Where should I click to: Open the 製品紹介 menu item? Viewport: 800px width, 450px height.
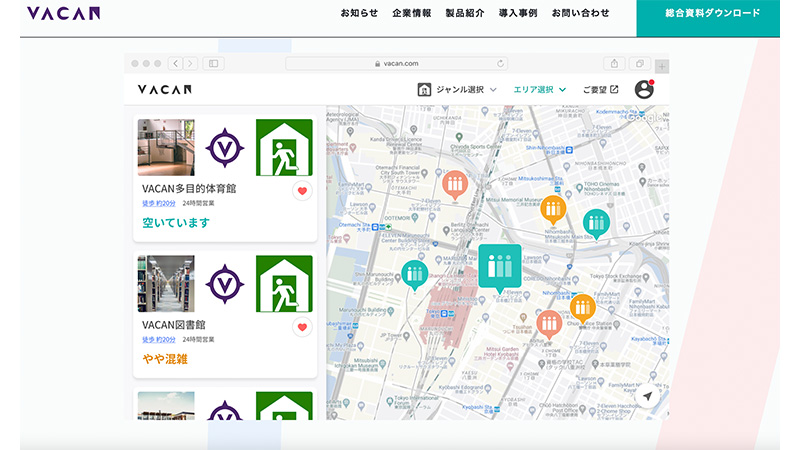point(465,13)
